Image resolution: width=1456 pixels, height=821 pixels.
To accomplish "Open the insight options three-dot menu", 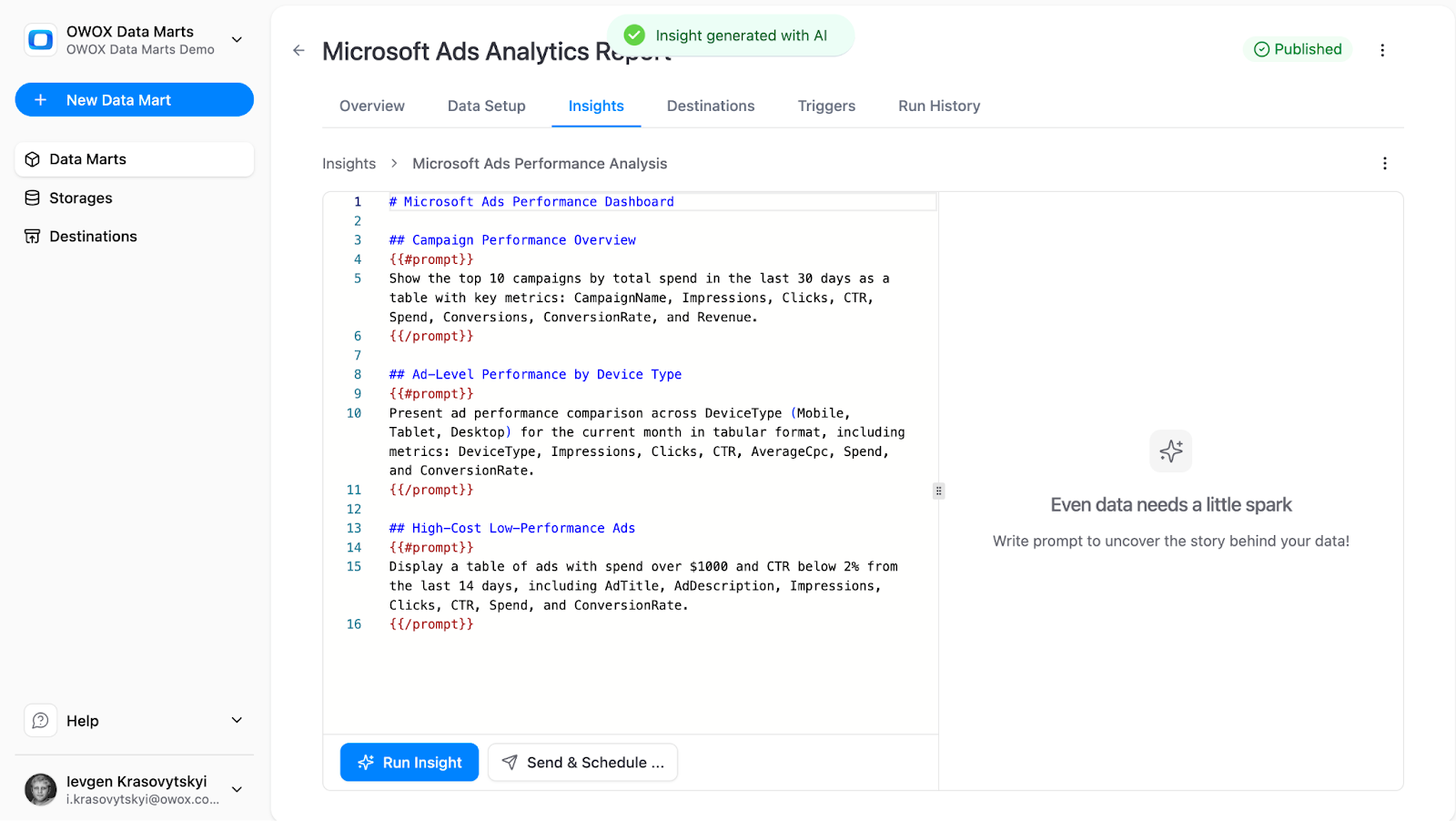I will 1384,163.
